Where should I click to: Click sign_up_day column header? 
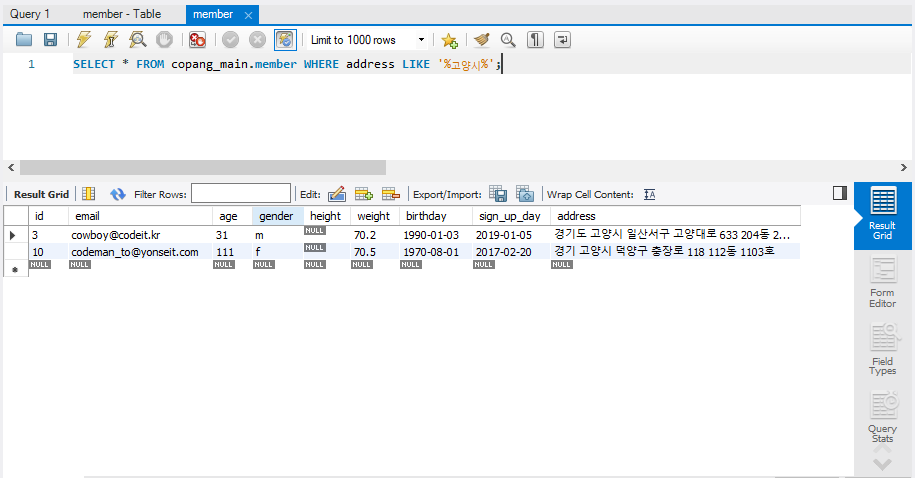pos(511,216)
